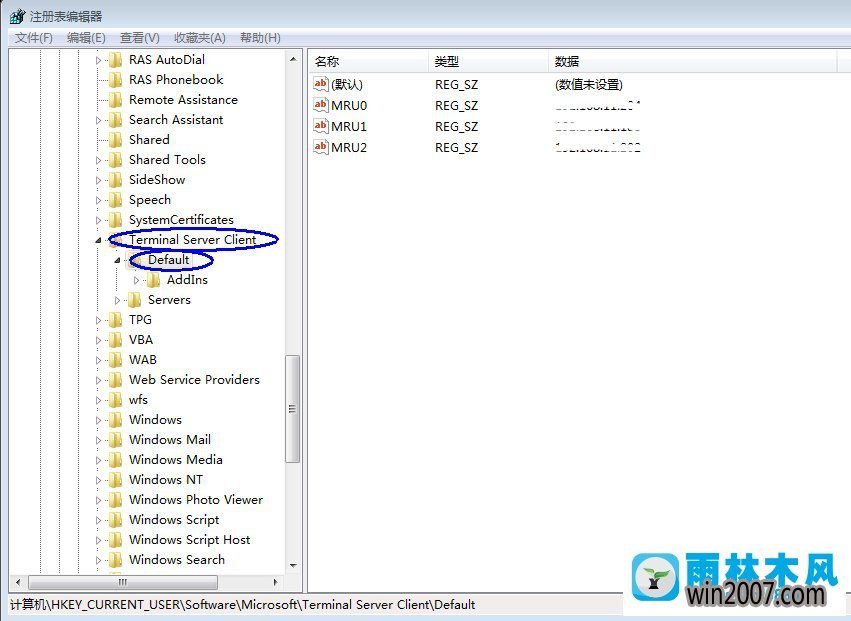Expand the Shared Tools key
851x621 pixels.
pyautogui.click(x=98, y=161)
